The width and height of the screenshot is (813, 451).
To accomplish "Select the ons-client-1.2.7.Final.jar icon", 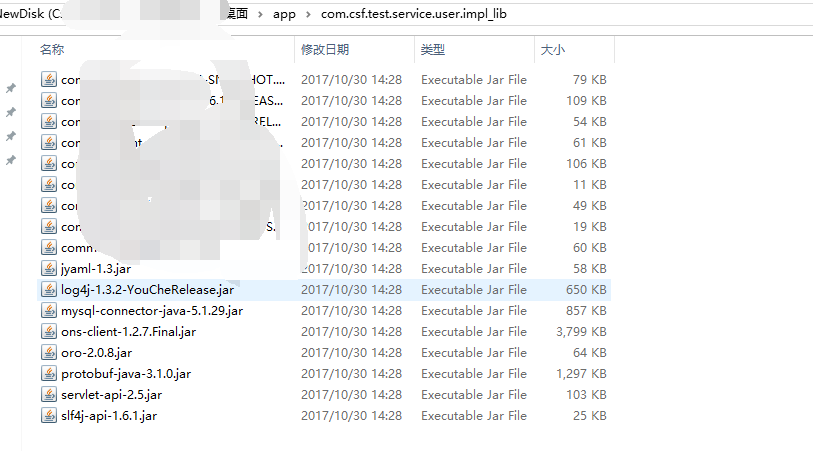I will pyautogui.click(x=49, y=331).
